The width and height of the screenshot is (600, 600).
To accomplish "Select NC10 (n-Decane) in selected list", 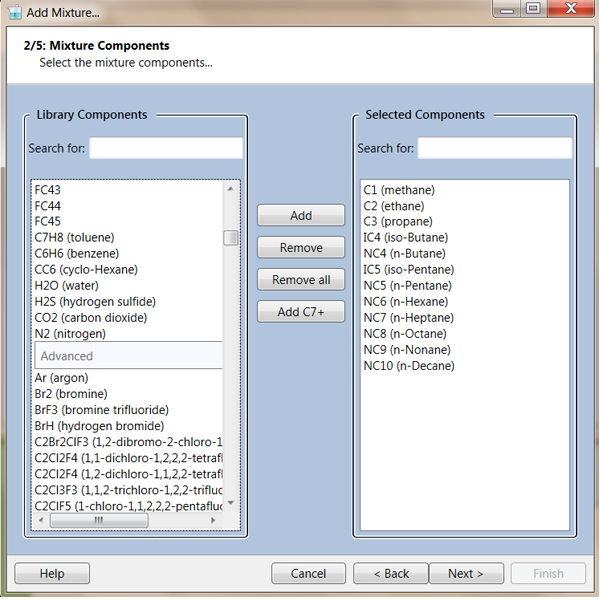I will point(409,366).
